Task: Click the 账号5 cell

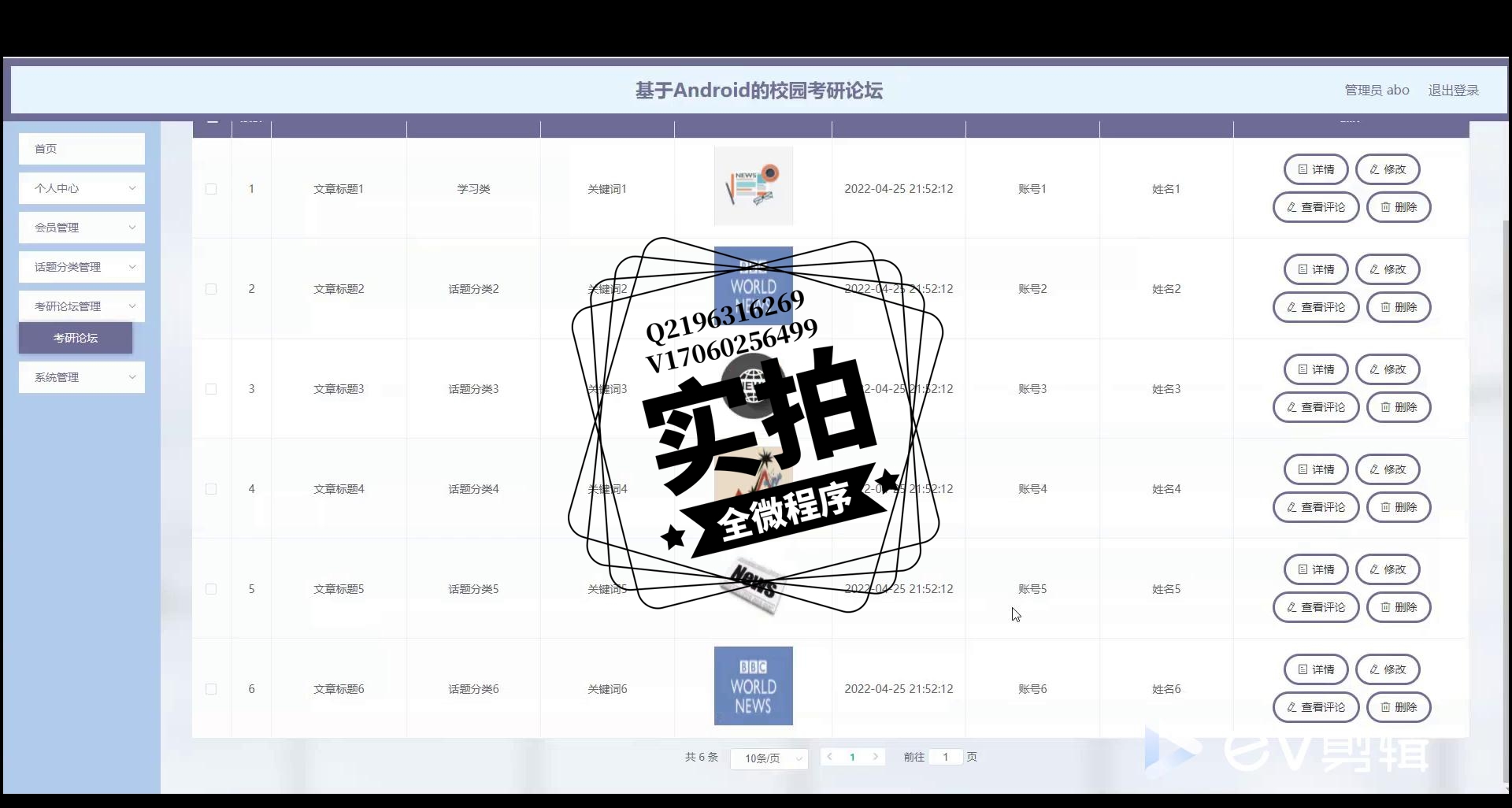Action: tap(1032, 589)
